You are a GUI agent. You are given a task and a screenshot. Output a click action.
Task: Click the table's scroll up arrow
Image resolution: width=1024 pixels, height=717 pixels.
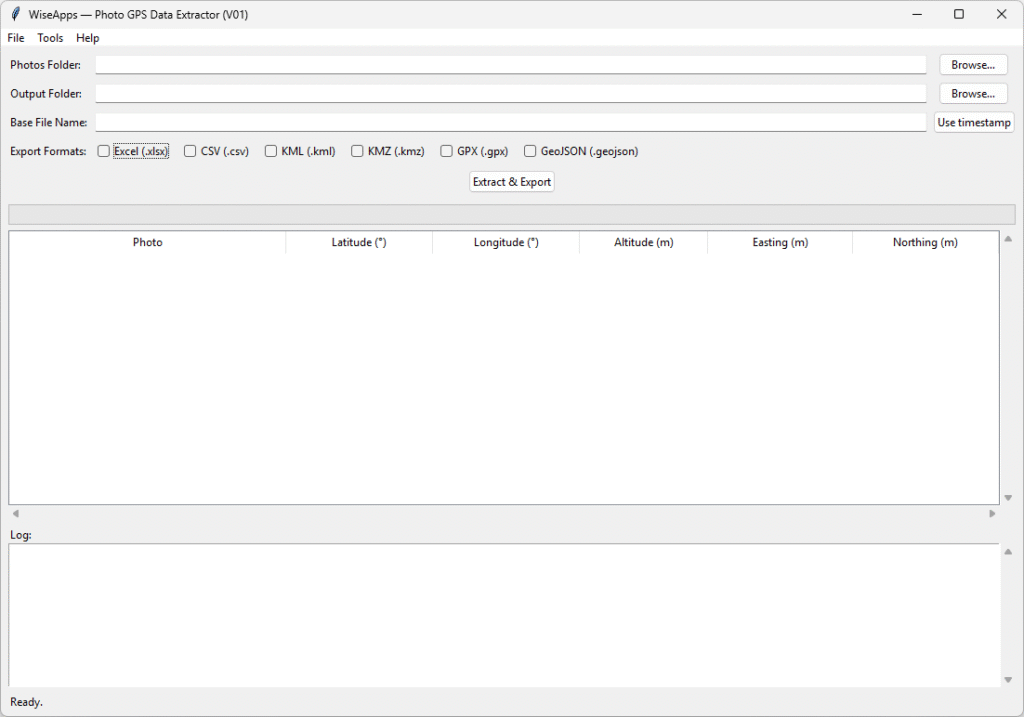point(1008,239)
